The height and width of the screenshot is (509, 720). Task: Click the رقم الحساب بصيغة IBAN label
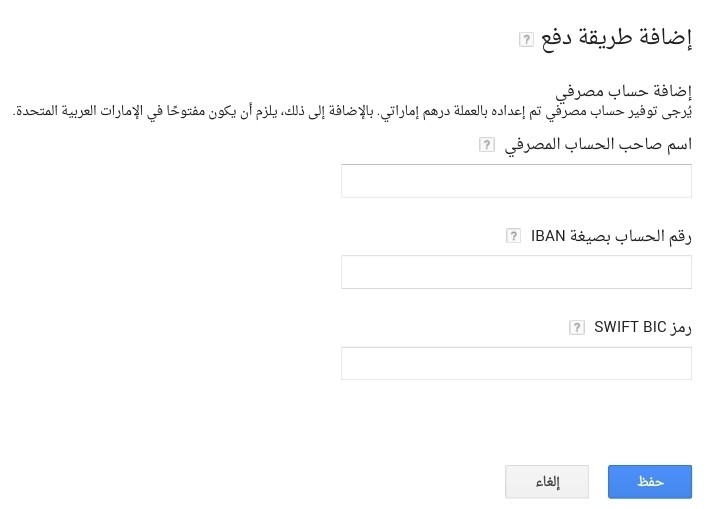pyautogui.click(x=610, y=236)
